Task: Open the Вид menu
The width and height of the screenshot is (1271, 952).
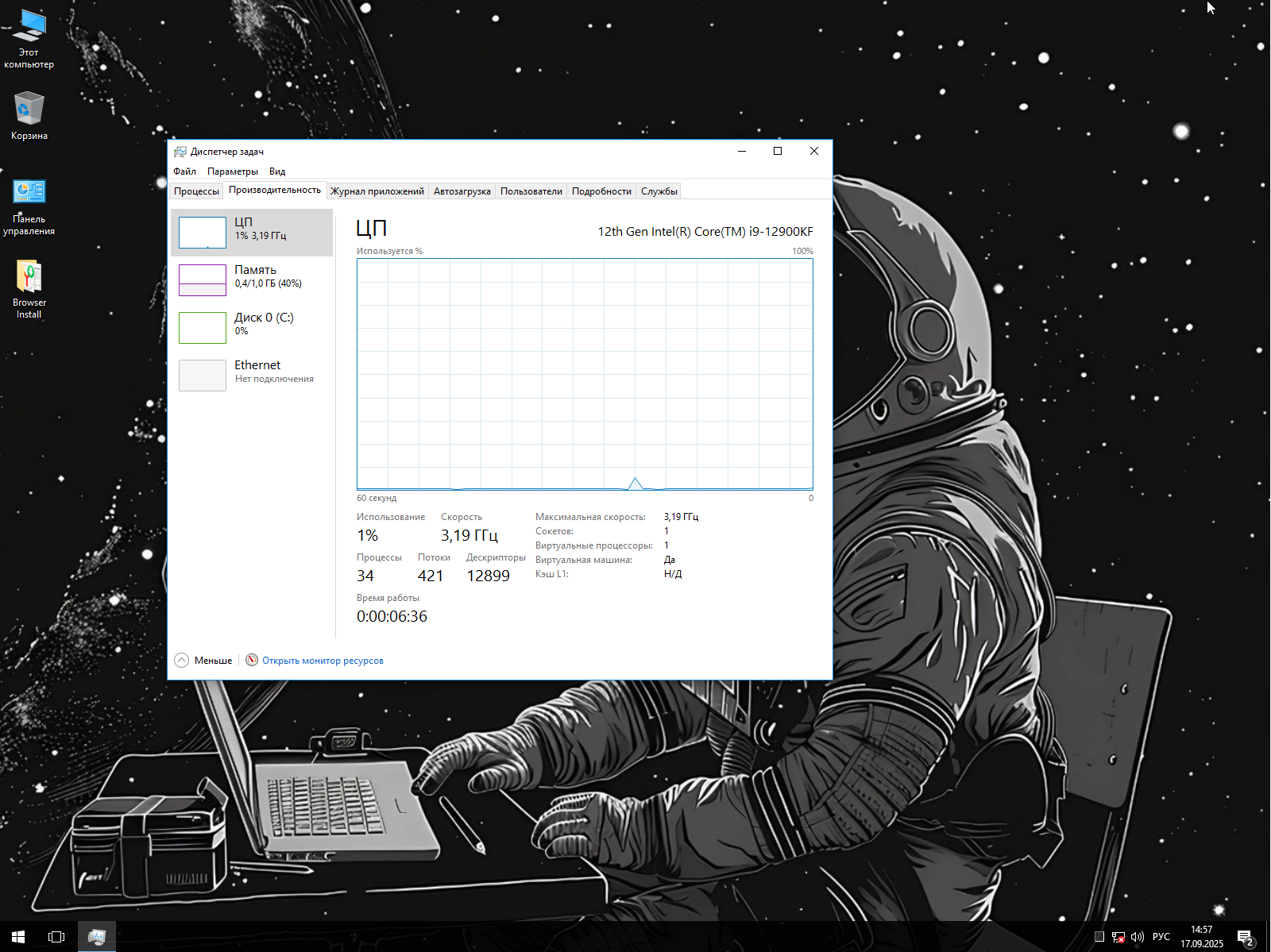Action: [276, 172]
